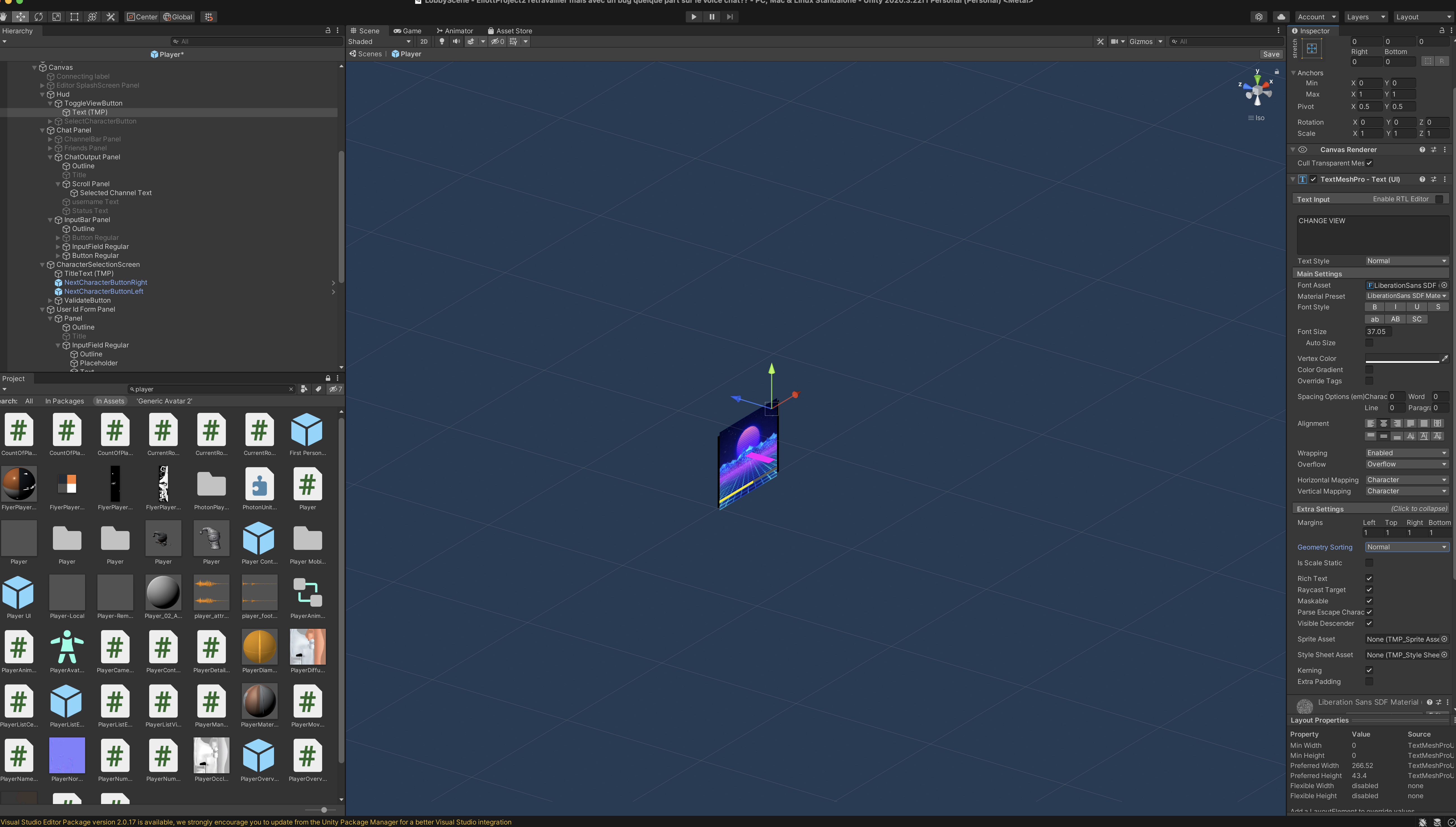The height and width of the screenshot is (827, 1456).
Task: Apply bold font style to the text
Action: [x=1375, y=307]
